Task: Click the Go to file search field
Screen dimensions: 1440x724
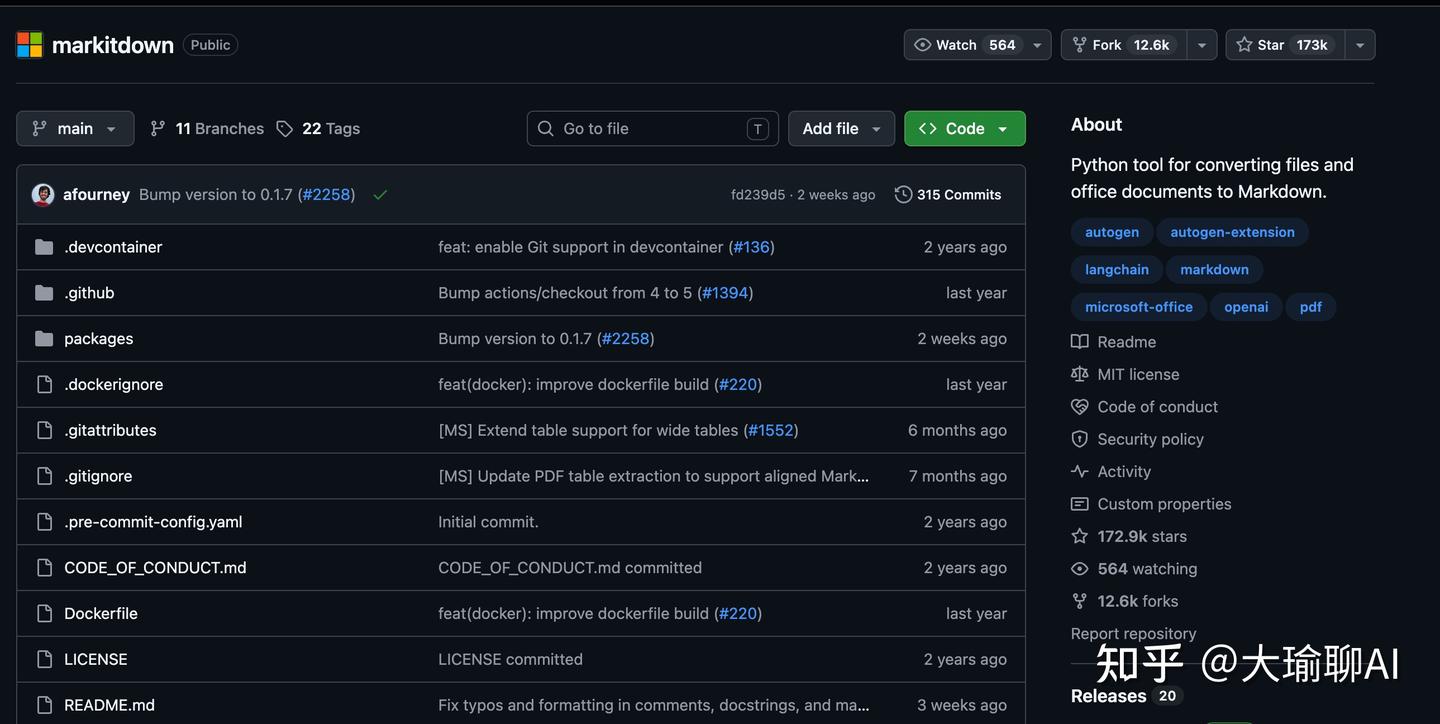Action: coord(653,129)
